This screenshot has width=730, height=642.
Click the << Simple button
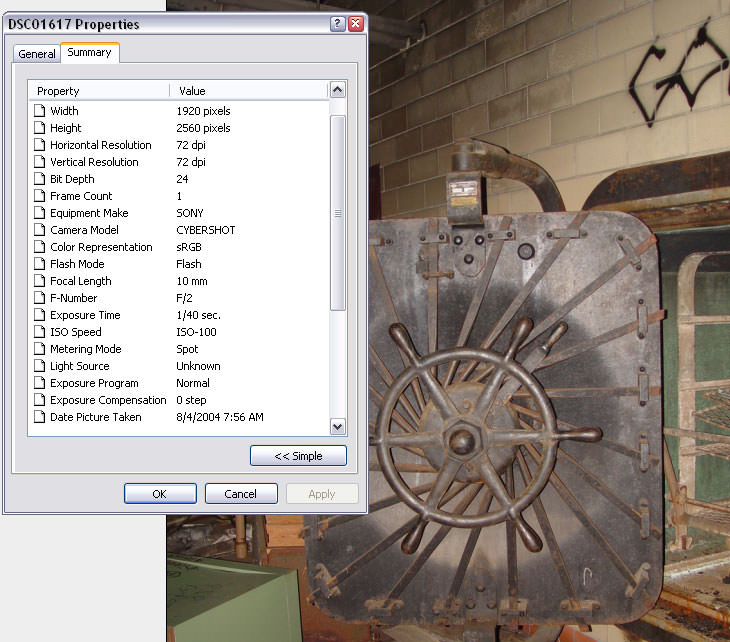pyautogui.click(x=298, y=456)
